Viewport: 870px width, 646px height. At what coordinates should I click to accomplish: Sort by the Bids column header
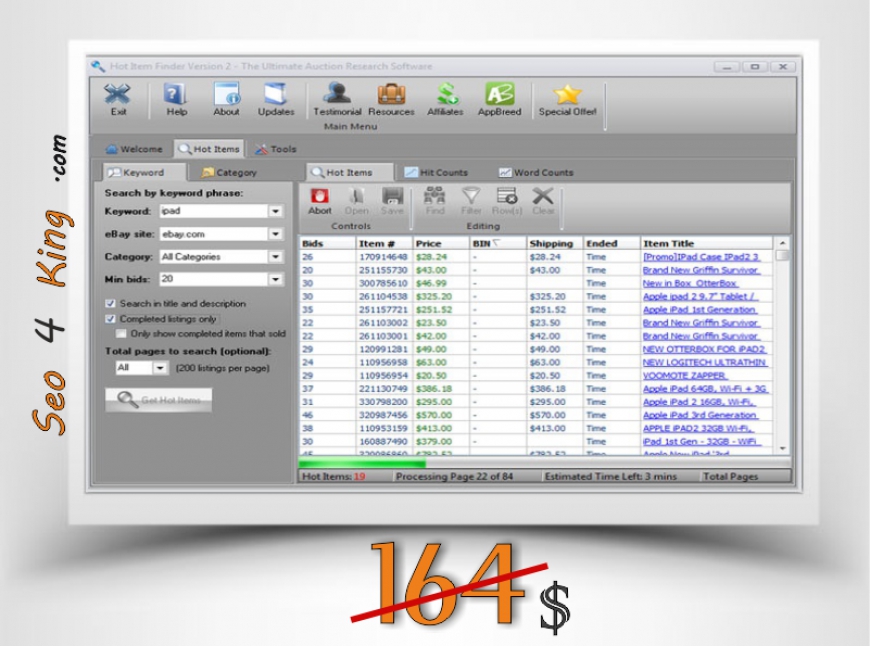327,244
